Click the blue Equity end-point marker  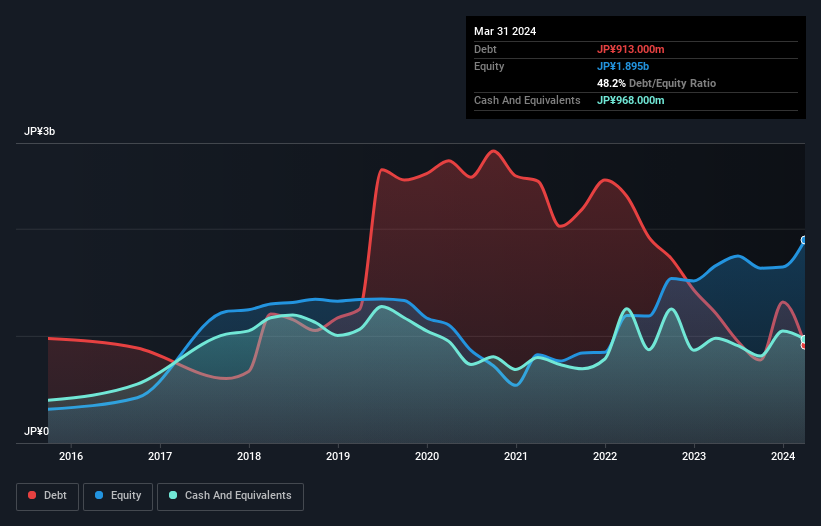coord(804,240)
